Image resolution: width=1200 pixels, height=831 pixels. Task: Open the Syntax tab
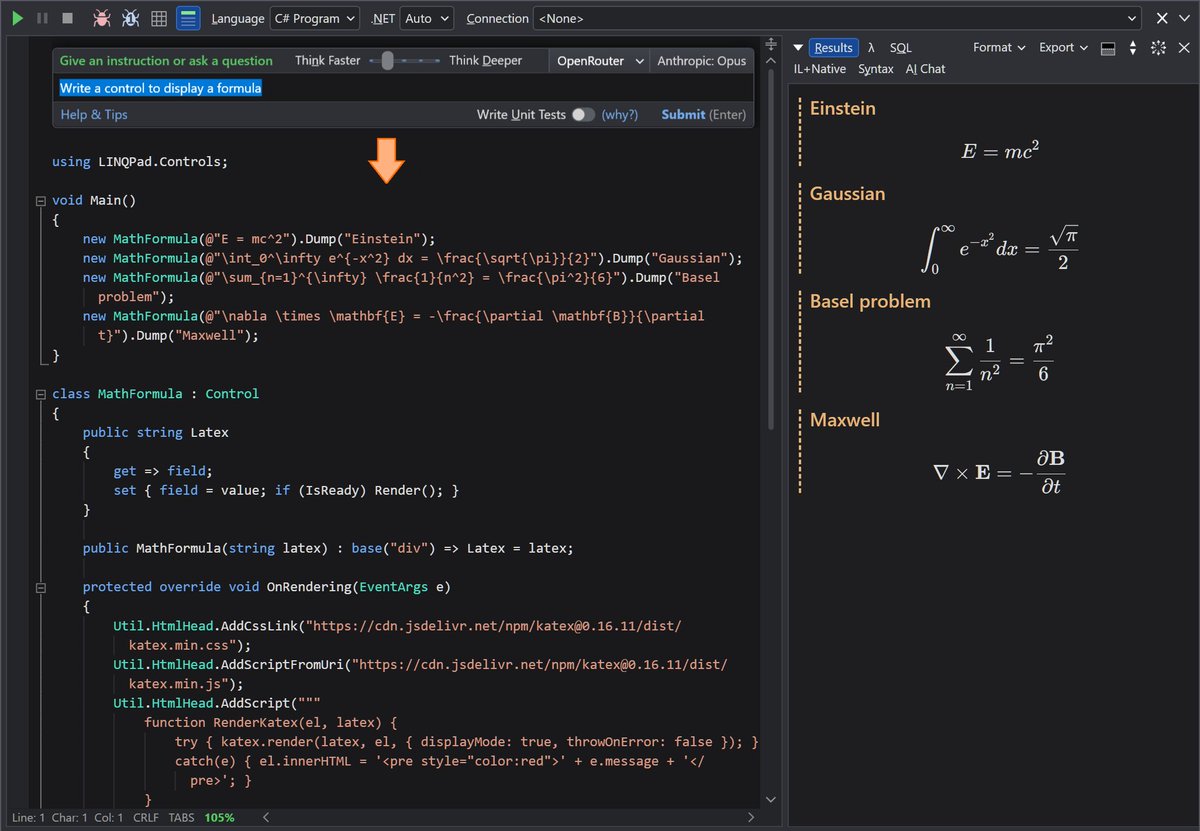click(x=876, y=70)
